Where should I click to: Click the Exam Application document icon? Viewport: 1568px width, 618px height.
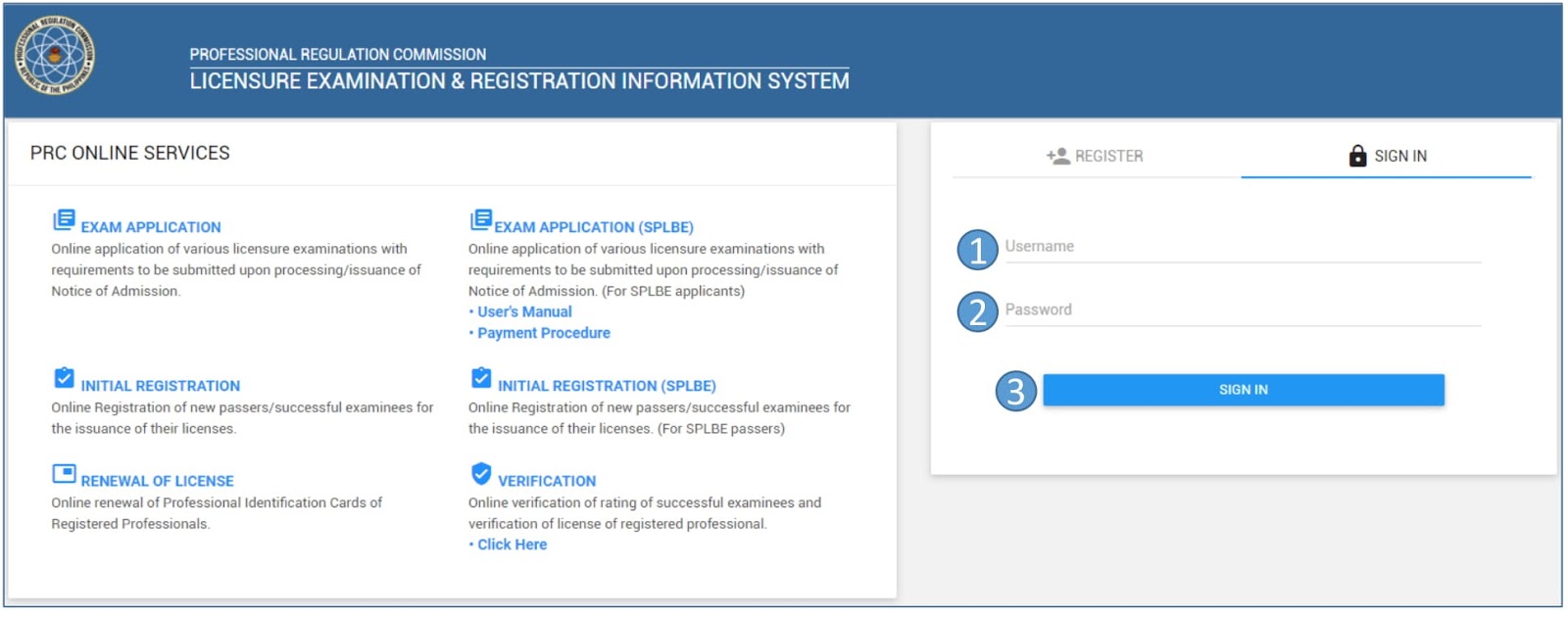point(64,219)
